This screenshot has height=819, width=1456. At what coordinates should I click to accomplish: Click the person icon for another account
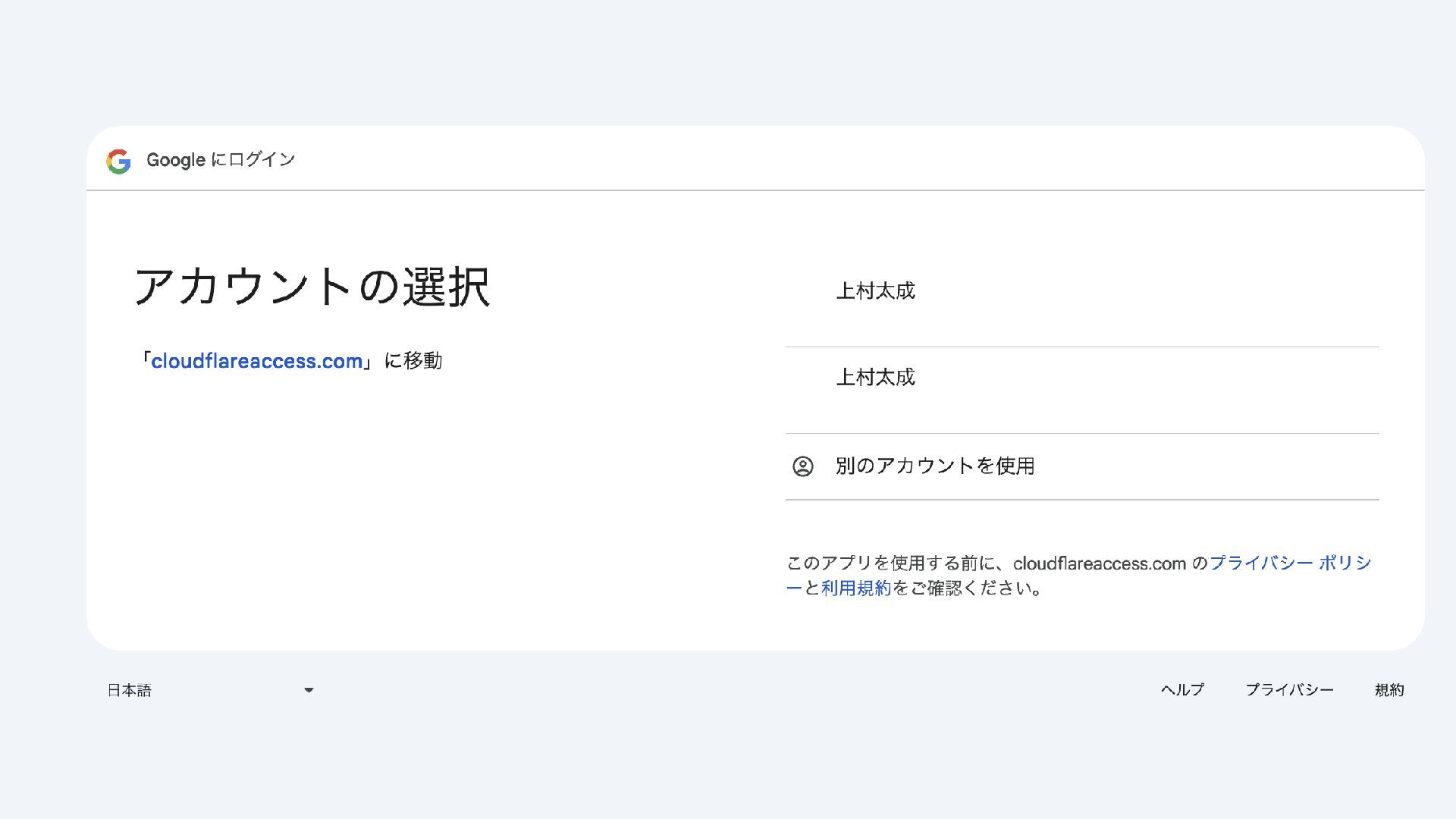[802, 466]
